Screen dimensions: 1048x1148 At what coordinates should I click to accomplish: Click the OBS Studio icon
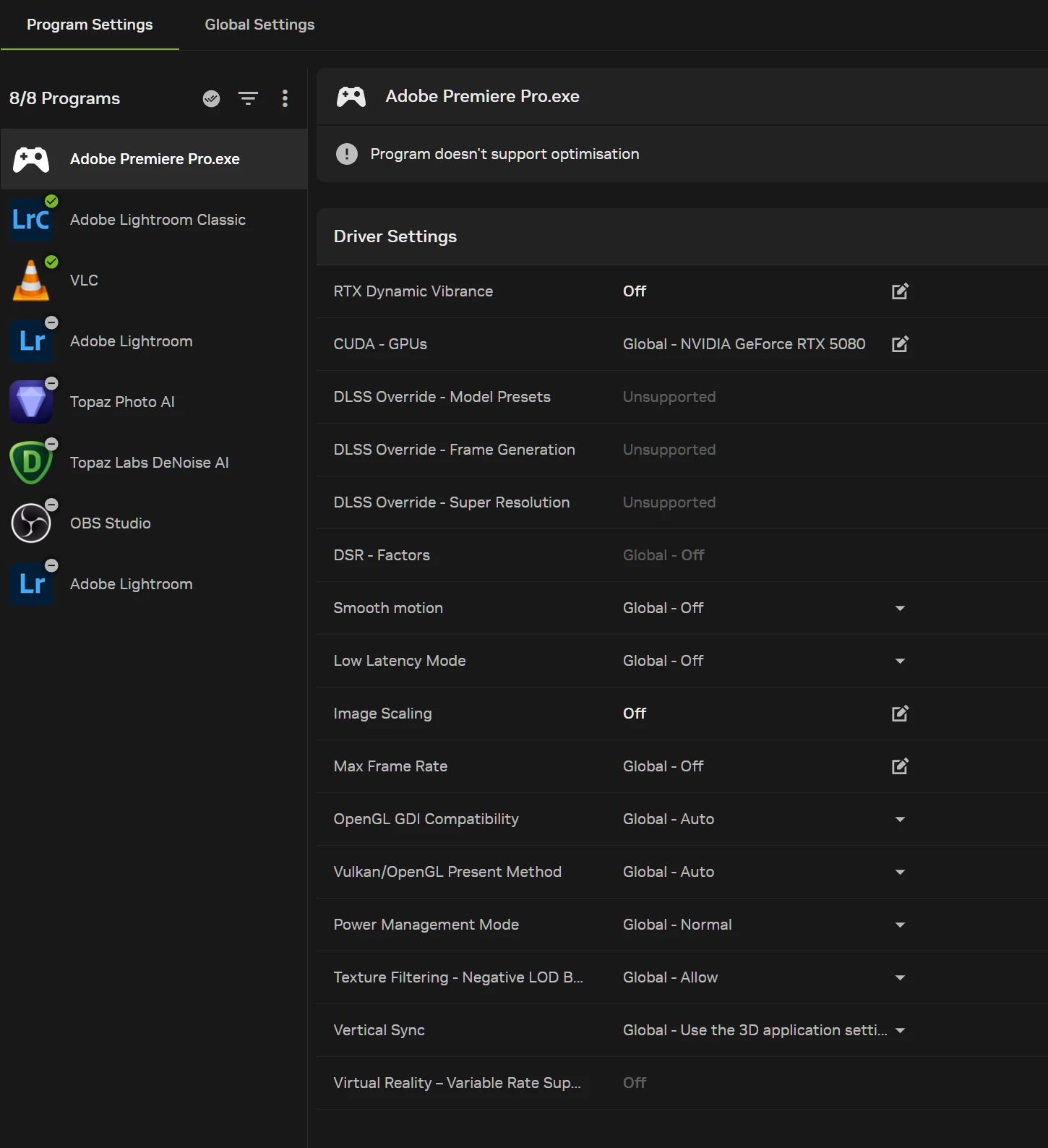point(31,523)
